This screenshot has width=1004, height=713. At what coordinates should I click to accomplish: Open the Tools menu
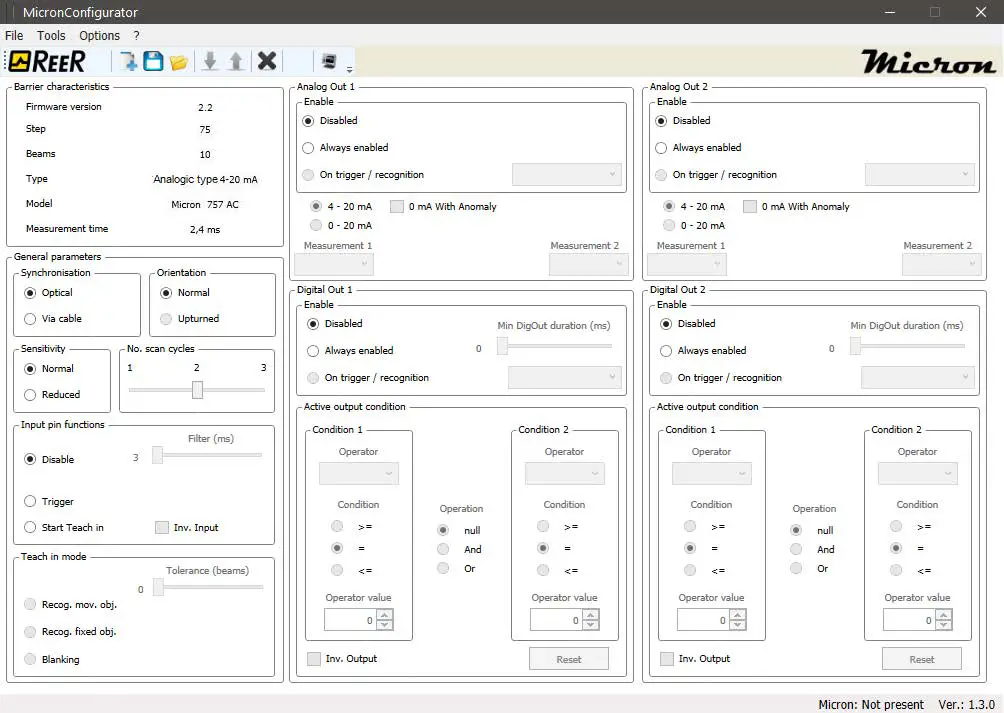coord(51,35)
